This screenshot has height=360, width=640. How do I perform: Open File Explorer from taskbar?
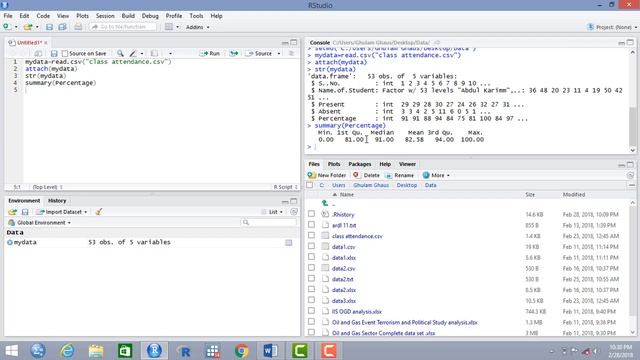click(x=96, y=351)
